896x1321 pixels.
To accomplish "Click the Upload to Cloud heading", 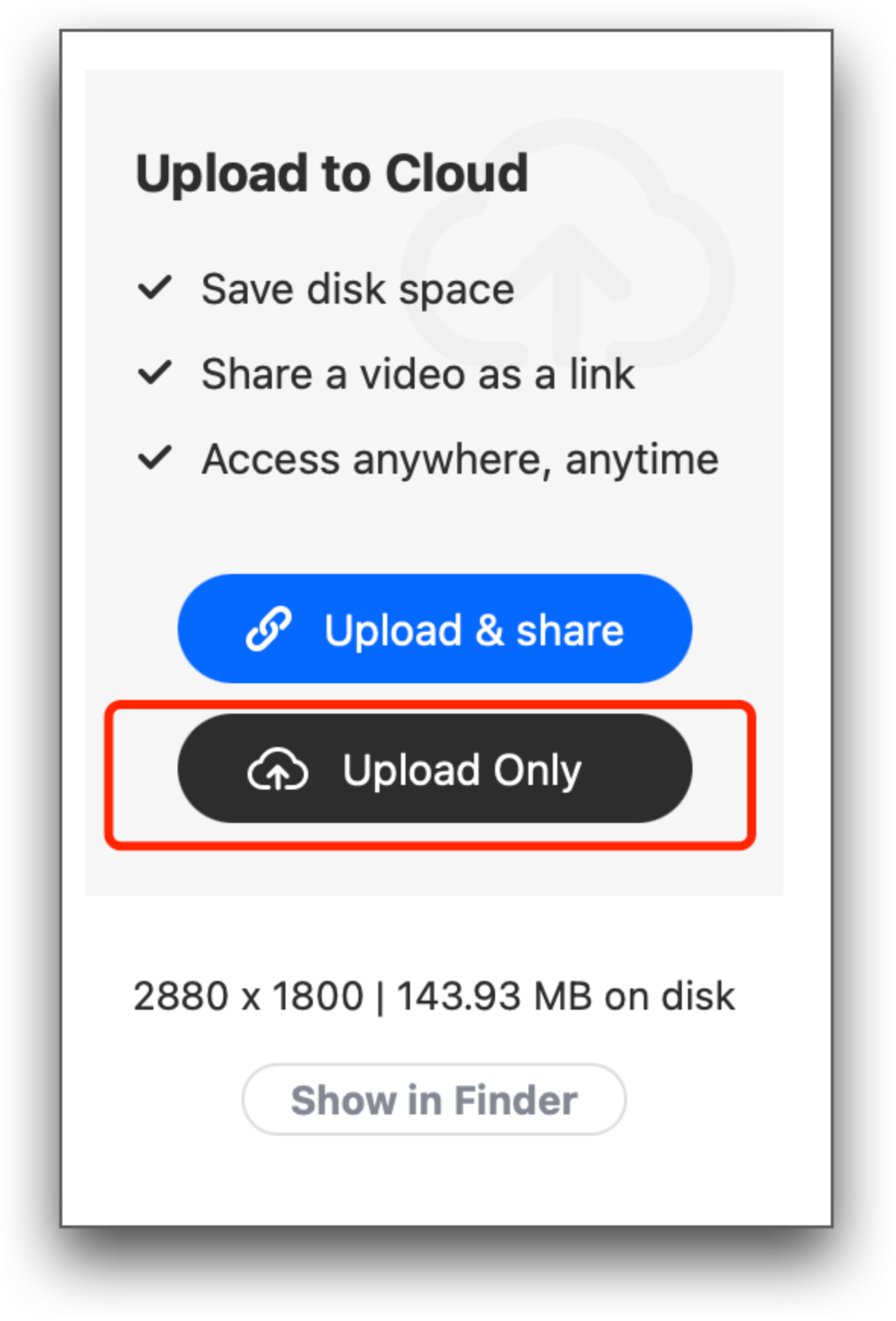I will 332,174.
